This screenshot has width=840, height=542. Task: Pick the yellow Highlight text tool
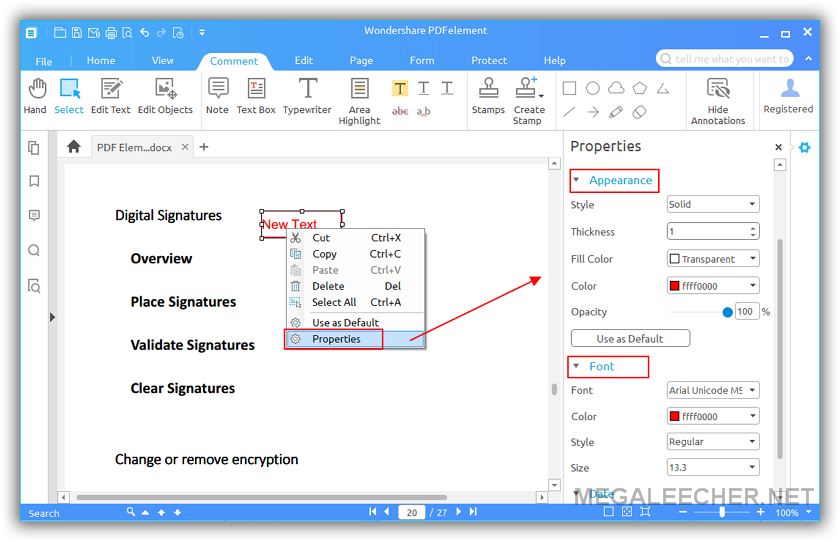click(x=400, y=88)
